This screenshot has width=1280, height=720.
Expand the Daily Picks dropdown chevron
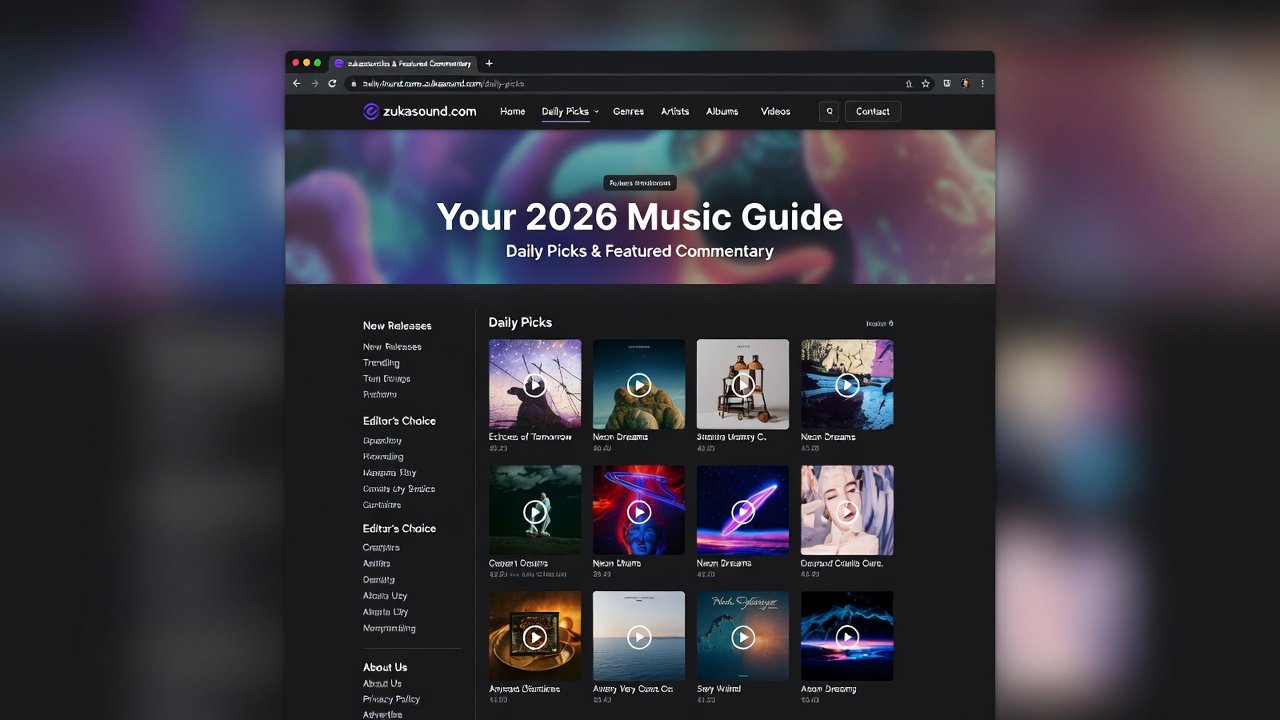[x=596, y=111]
